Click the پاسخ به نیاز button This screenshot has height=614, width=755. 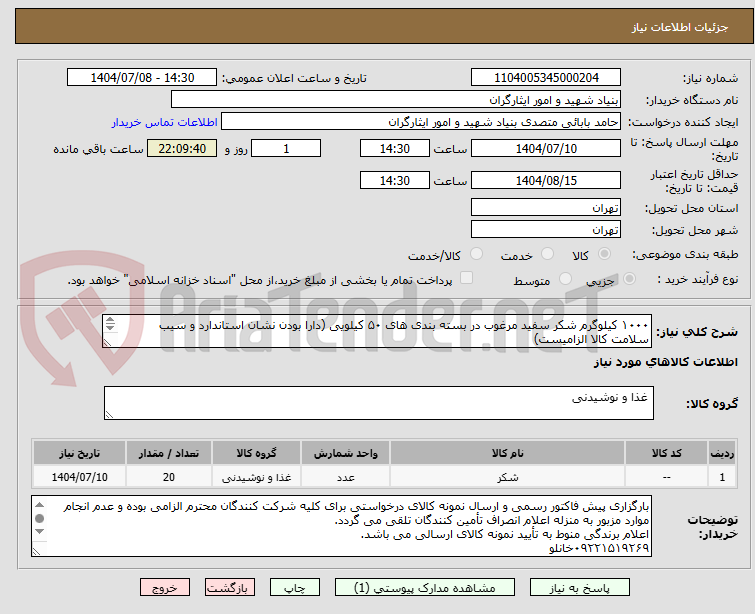579,588
